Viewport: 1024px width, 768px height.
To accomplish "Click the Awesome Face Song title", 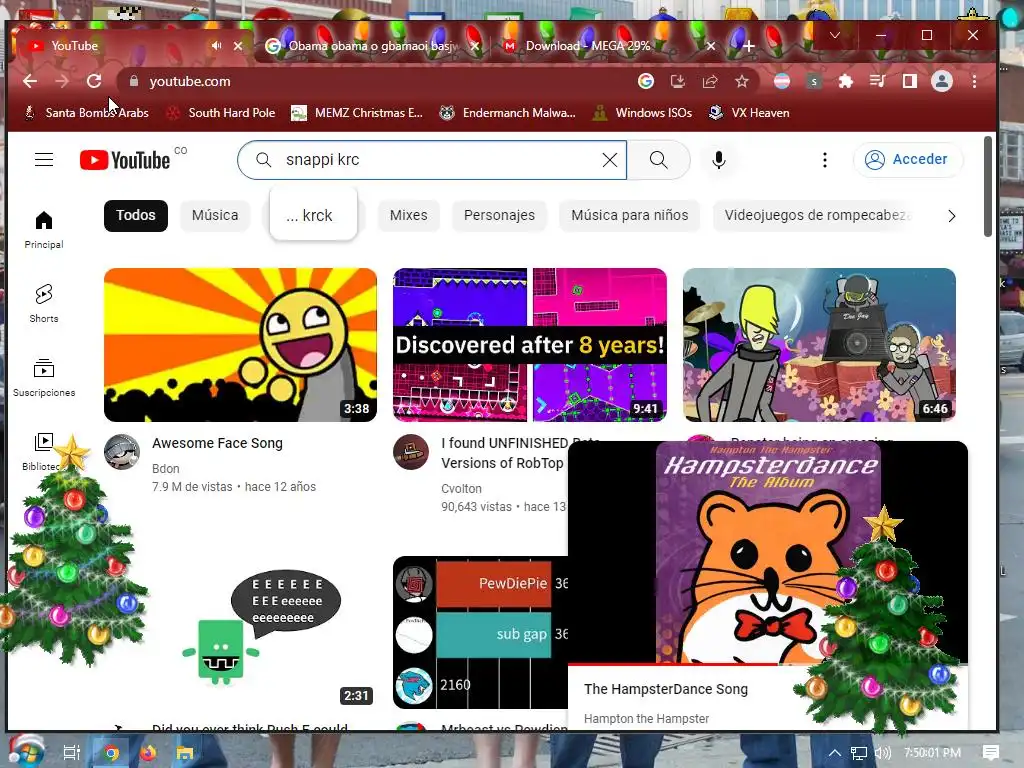I will tap(217, 443).
